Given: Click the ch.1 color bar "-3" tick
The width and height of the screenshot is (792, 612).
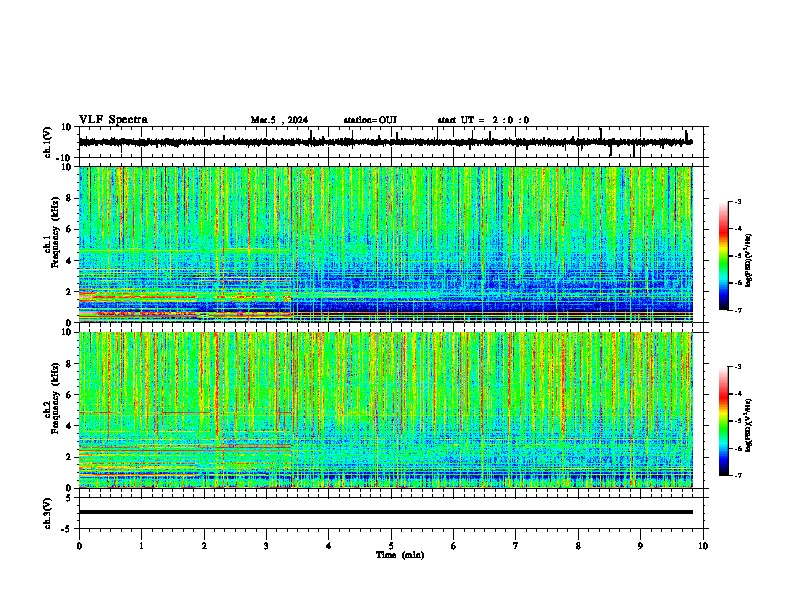Looking at the screenshot, I should [x=738, y=202].
